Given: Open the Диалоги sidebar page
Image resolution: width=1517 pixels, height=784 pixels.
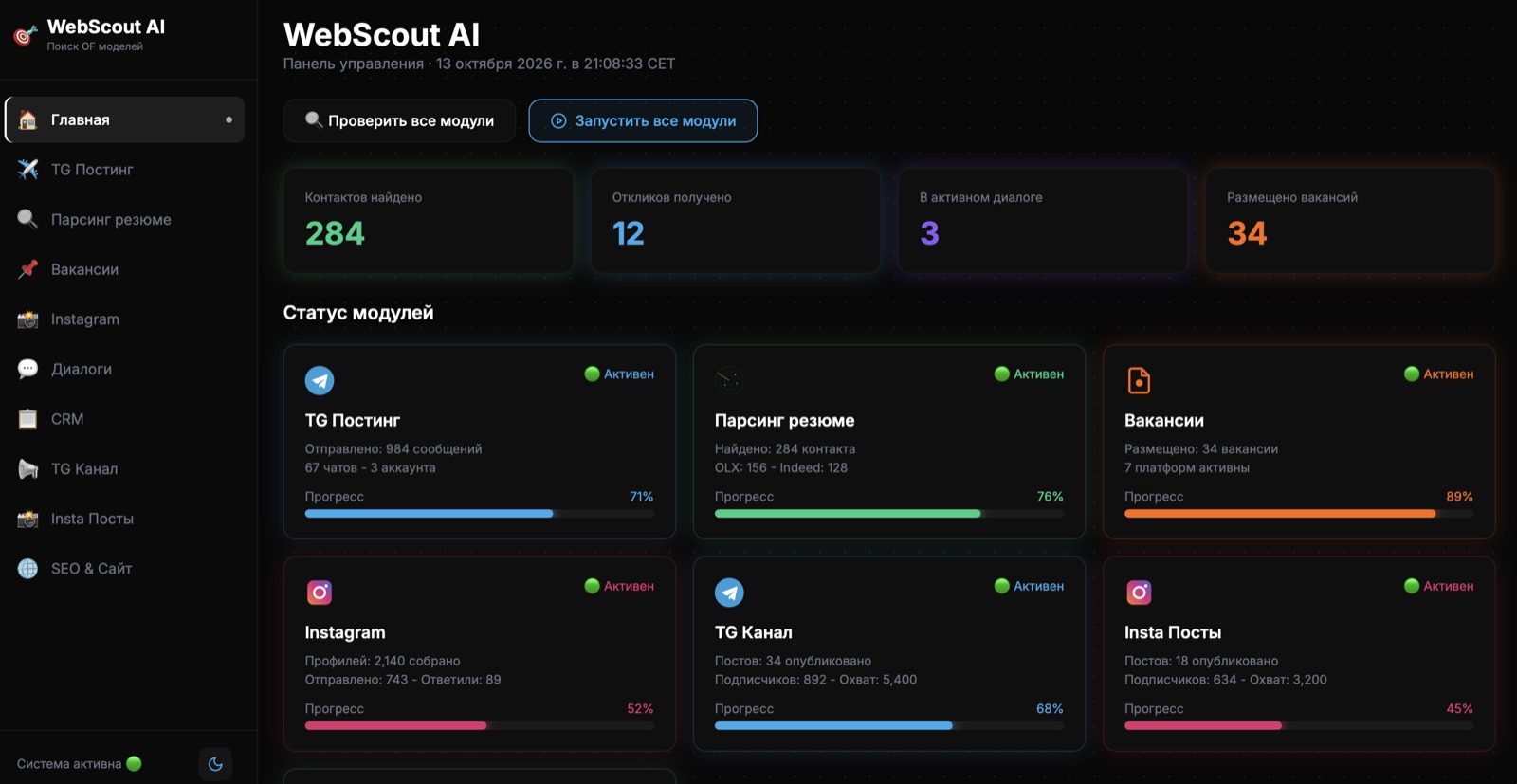Looking at the screenshot, I should pyautogui.click(x=125, y=369).
